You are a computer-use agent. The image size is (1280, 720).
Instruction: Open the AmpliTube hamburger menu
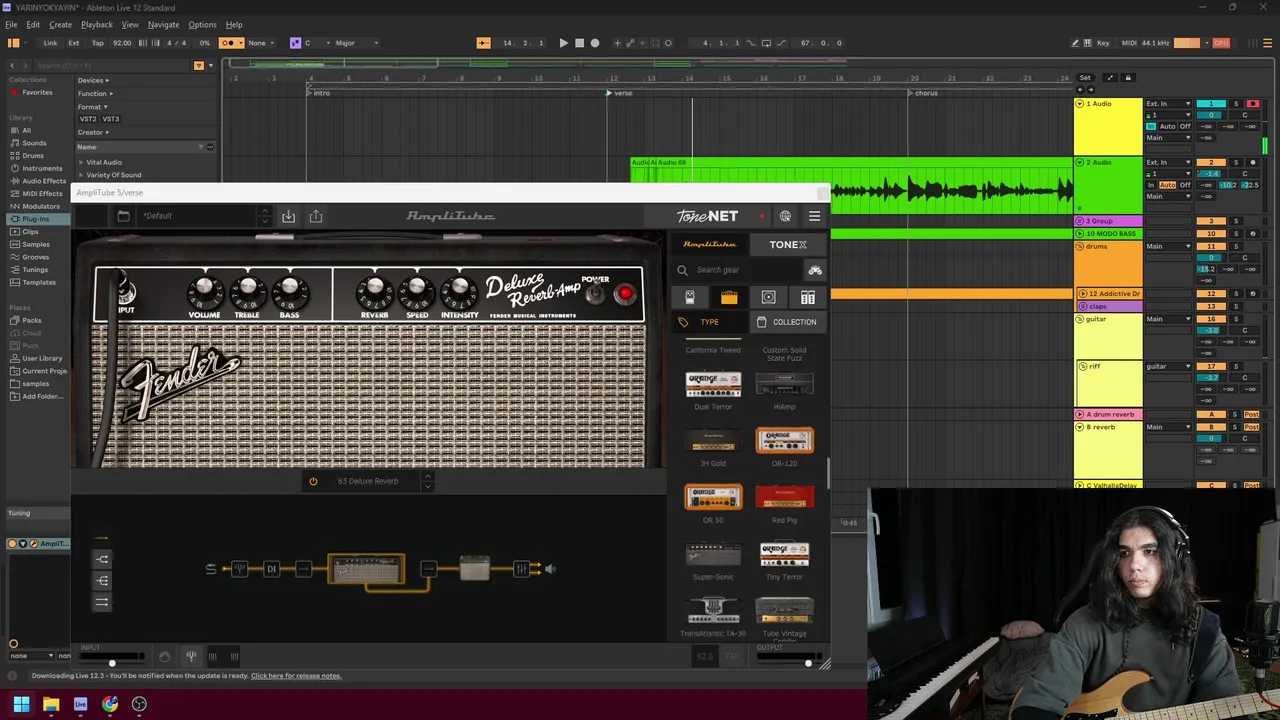click(x=814, y=216)
